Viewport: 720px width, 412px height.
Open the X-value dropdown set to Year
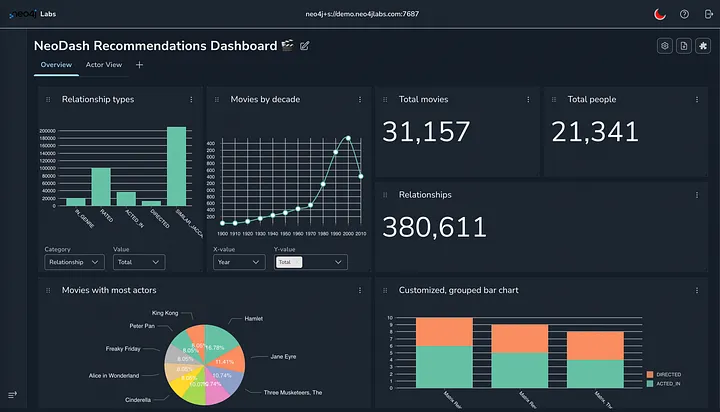coord(239,262)
